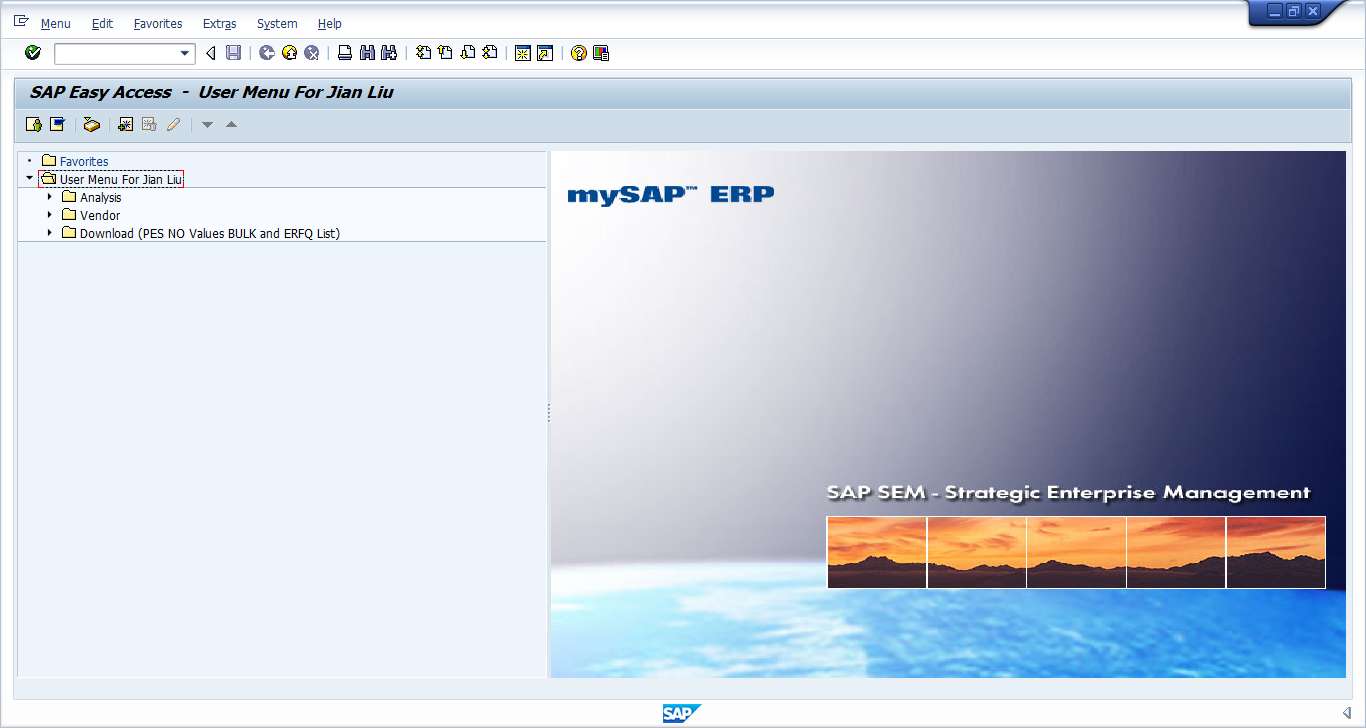This screenshot has height=728, width=1366.
Task: Expand the Analysis folder
Action: 50,197
